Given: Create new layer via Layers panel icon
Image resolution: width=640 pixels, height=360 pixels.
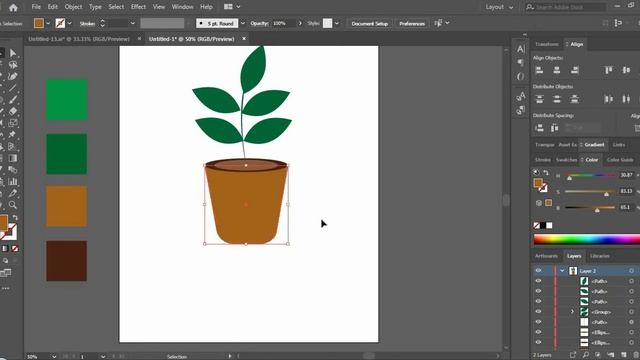Looking at the screenshot, I should [x=623, y=355].
